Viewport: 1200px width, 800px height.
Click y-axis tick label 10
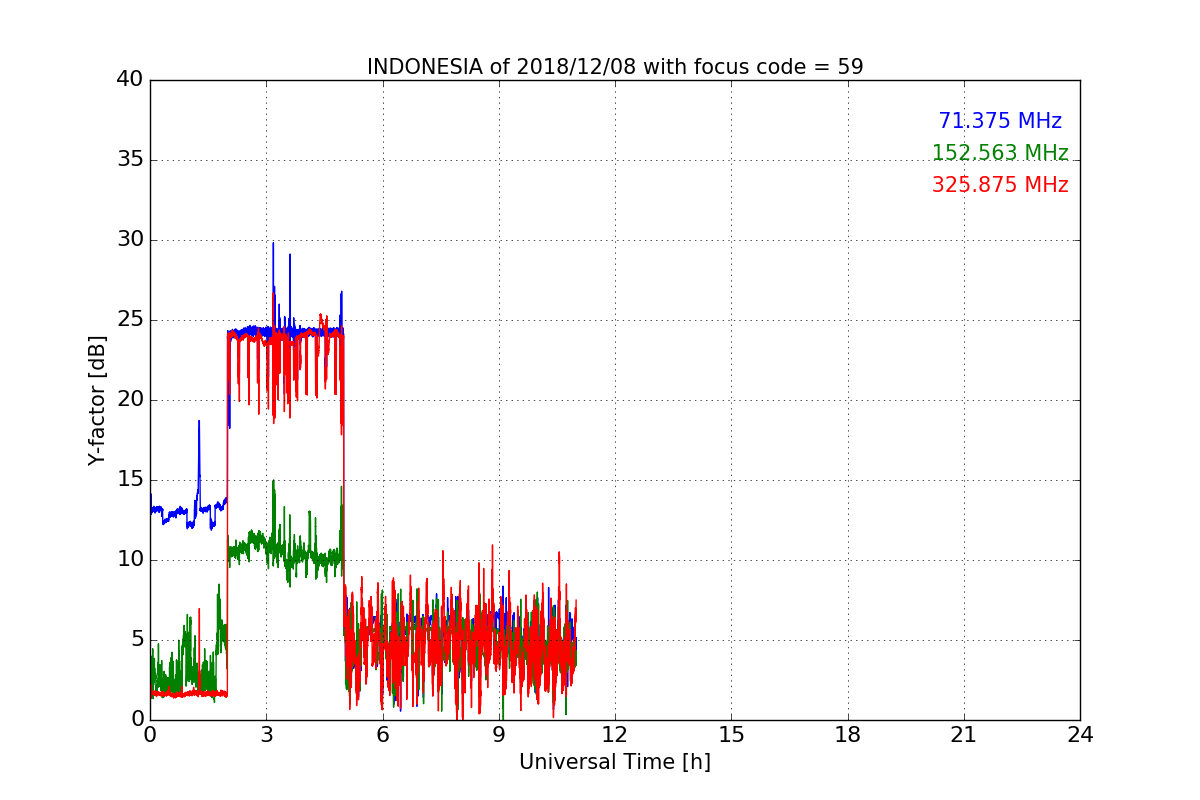(x=129, y=560)
